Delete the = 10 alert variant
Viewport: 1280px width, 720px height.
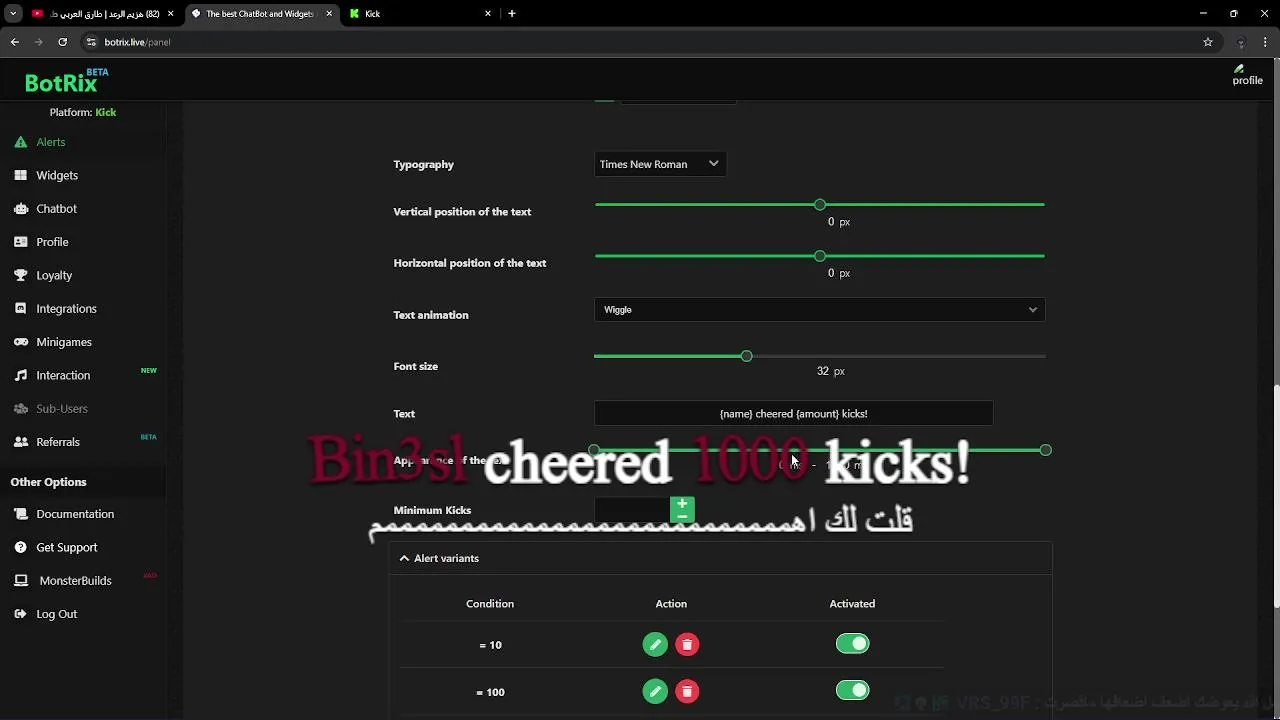[x=687, y=645]
